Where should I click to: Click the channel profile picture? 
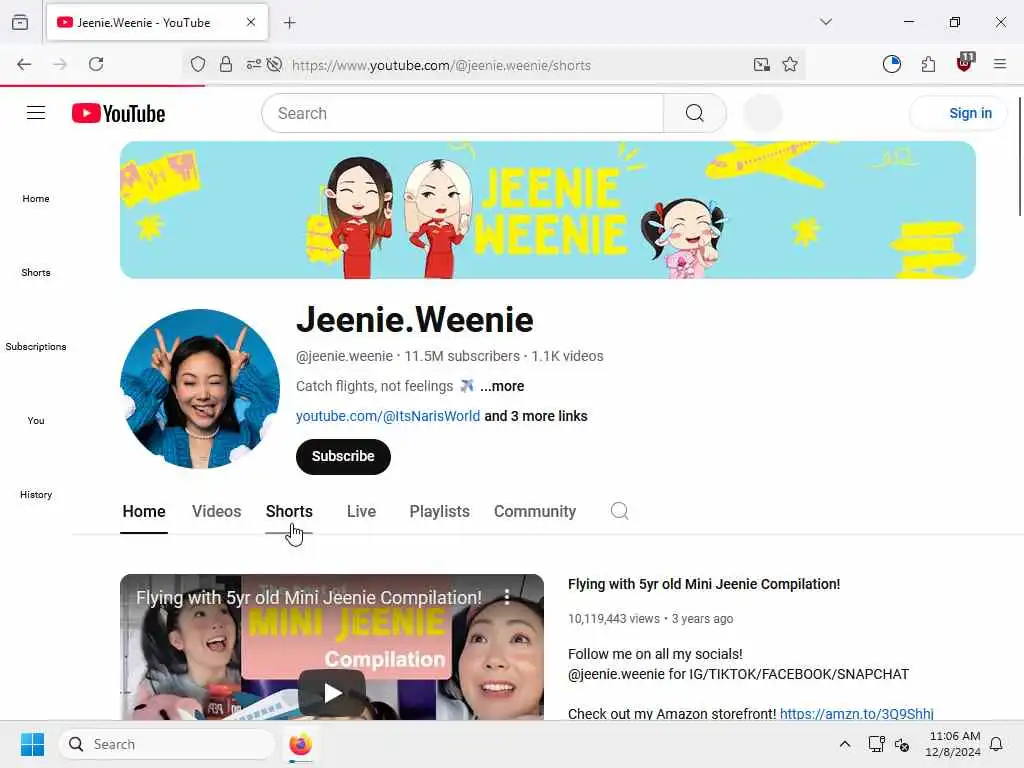[200, 389]
